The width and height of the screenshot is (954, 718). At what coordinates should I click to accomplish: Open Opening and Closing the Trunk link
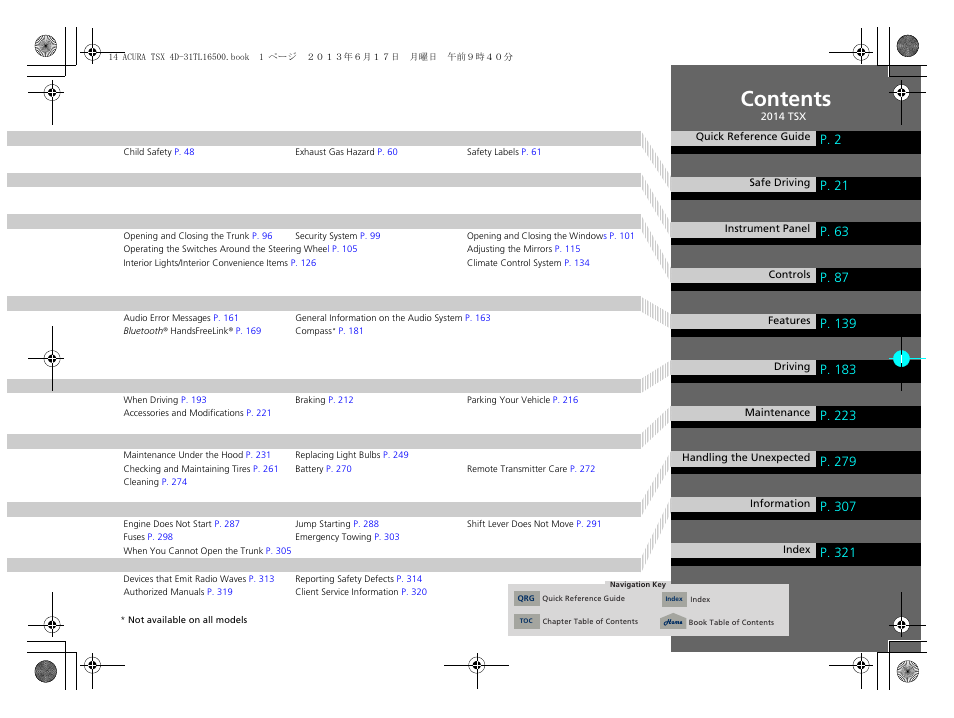click(x=198, y=236)
